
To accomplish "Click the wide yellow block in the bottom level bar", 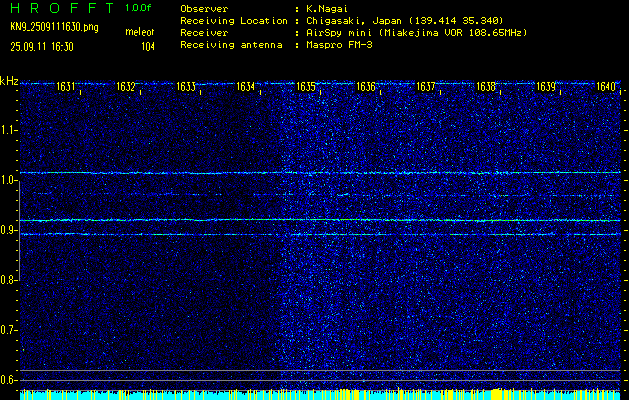I will (x=497, y=395).
